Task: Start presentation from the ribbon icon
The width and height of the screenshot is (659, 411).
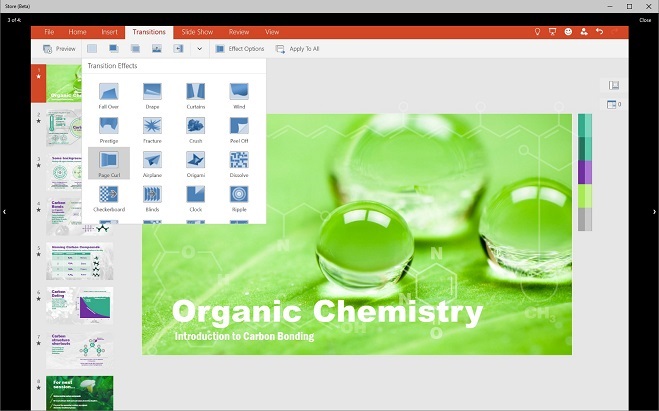Action: pyautogui.click(x=553, y=32)
